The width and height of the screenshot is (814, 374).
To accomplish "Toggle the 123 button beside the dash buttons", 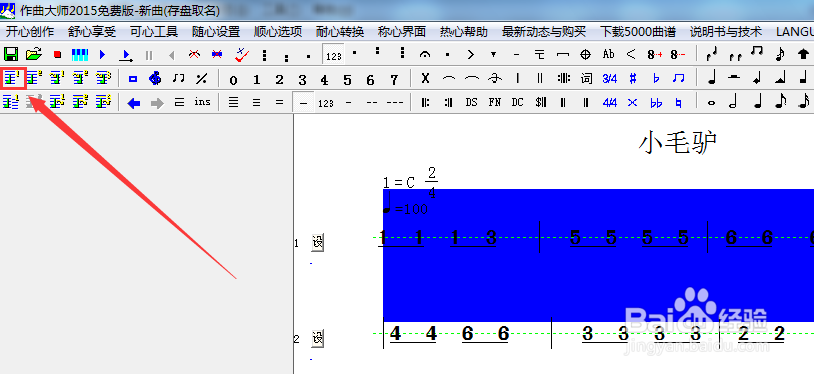I will pos(325,103).
